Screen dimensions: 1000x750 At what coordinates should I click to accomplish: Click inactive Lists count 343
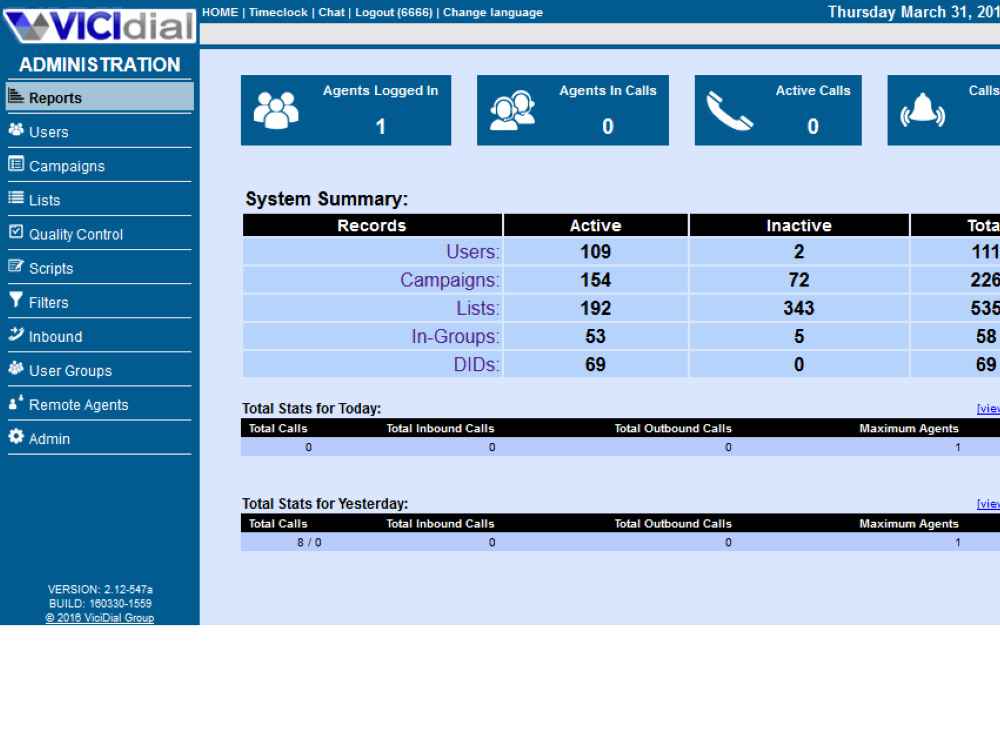(798, 308)
